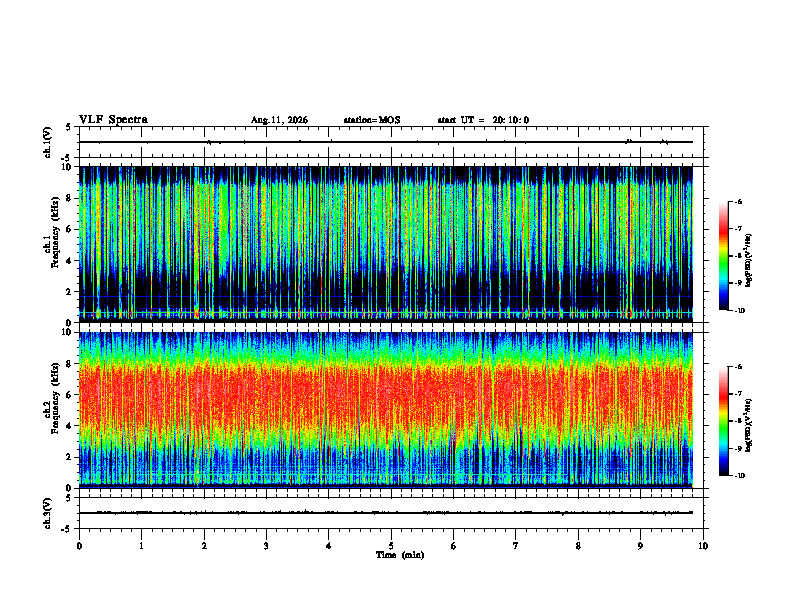Click time axis tick label '2'

click(x=204, y=546)
